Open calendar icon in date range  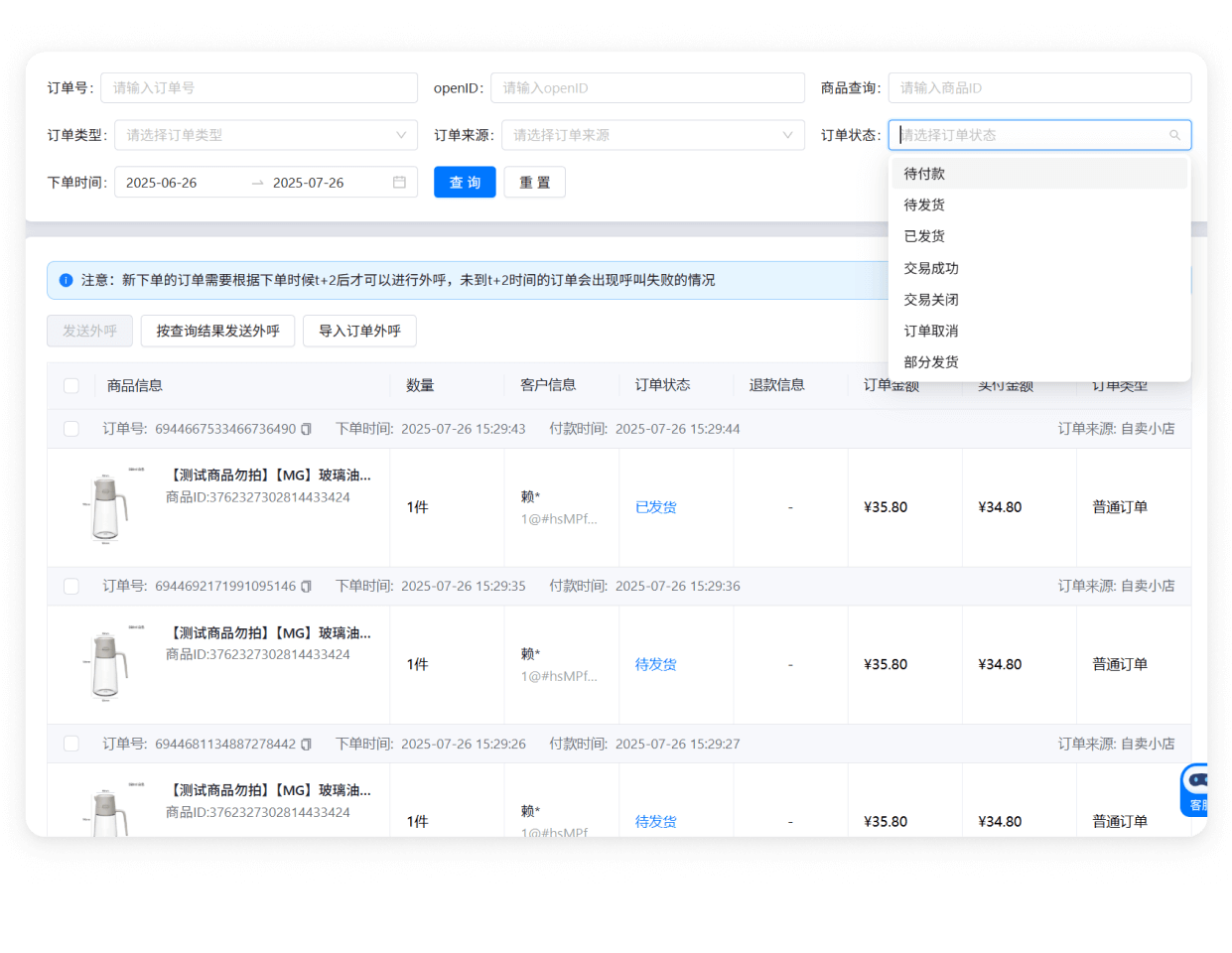coord(399,183)
